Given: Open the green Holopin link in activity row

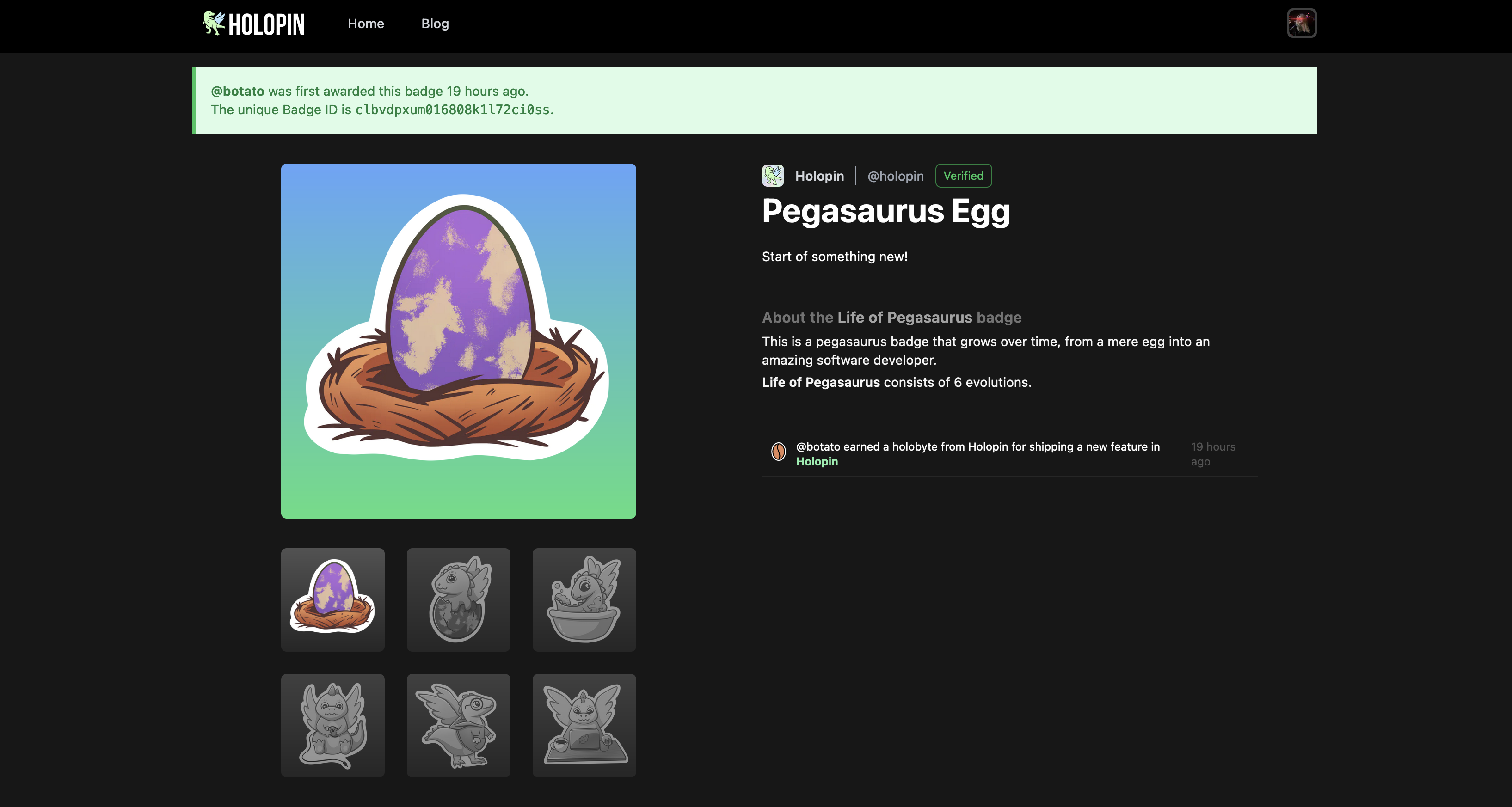Looking at the screenshot, I should click(x=817, y=462).
